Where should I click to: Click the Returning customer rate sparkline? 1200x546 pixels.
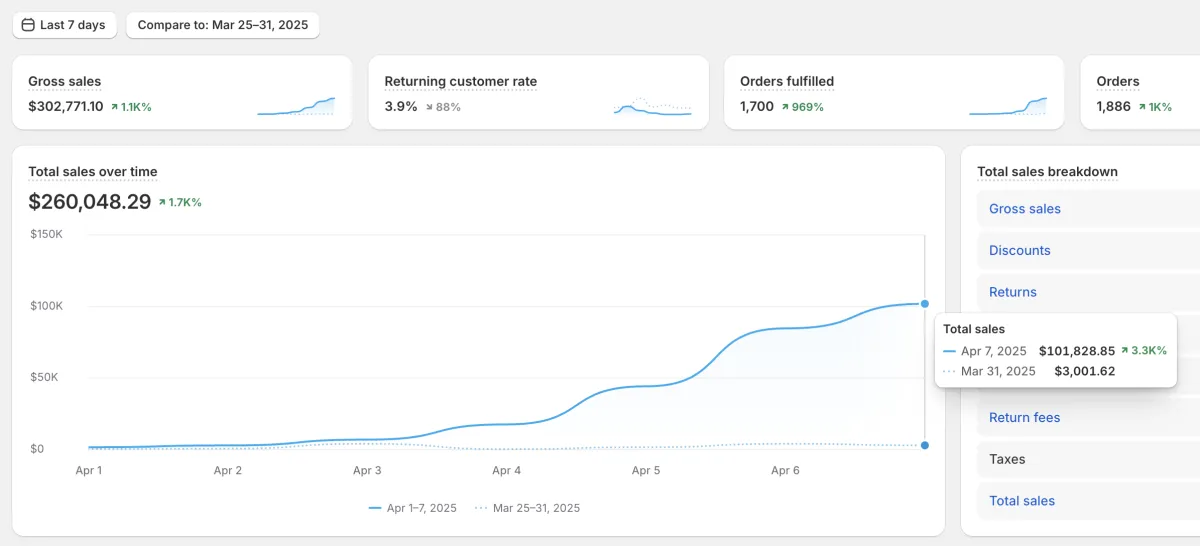pos(653,106)
